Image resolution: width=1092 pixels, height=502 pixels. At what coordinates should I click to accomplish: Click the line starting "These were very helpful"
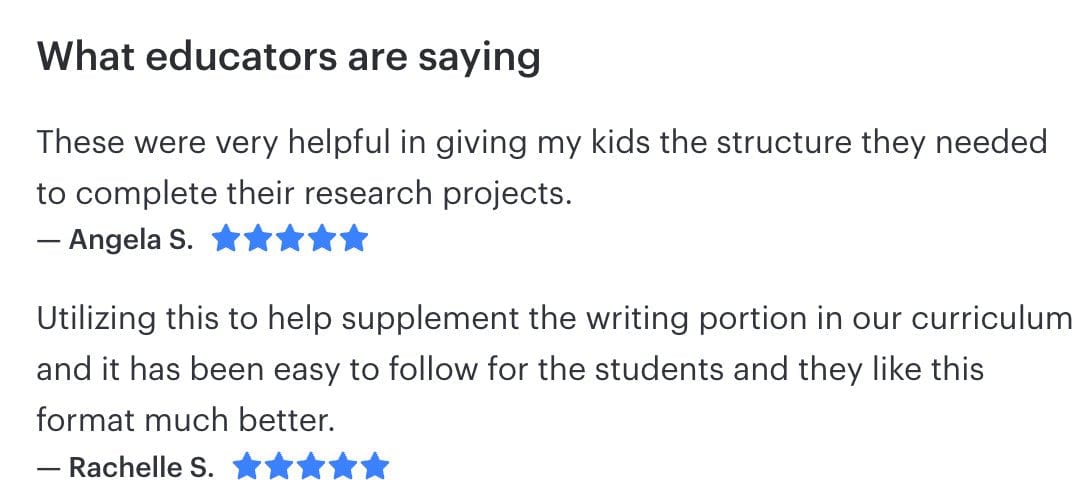tap(541, 142)
